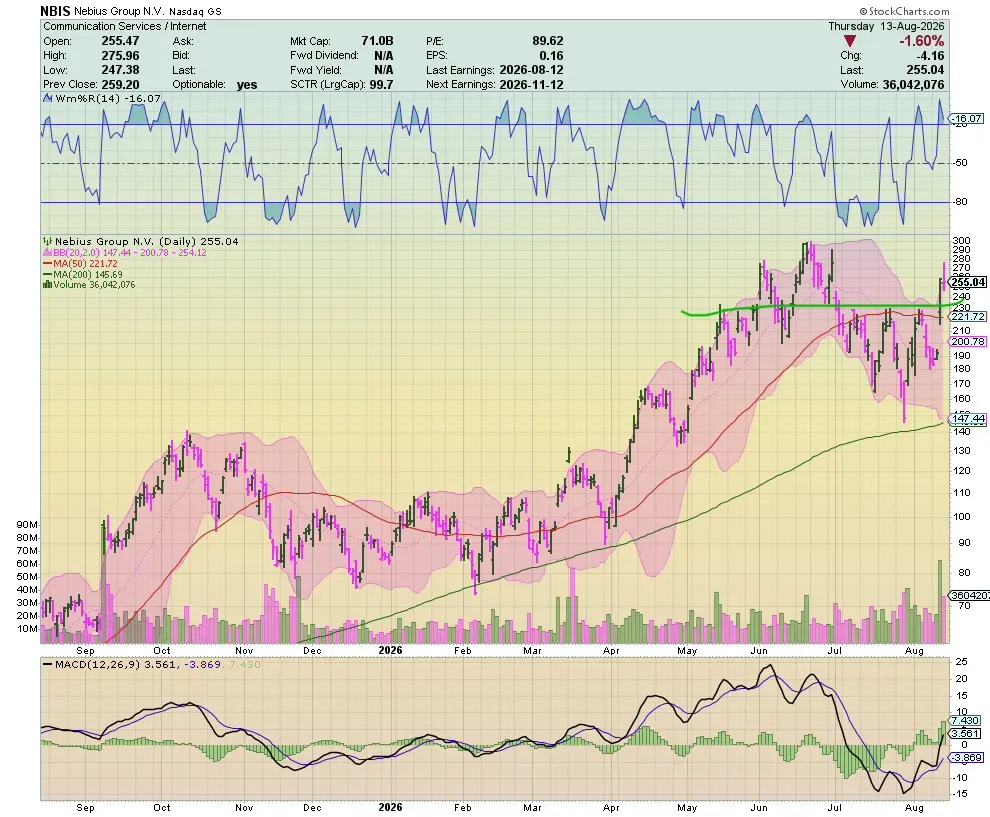The width and height of the screenshot is (990, 817).
Task: Click the 221.72 MA tag on right axis
Action: pyautogui.click(x=968, y=316)
